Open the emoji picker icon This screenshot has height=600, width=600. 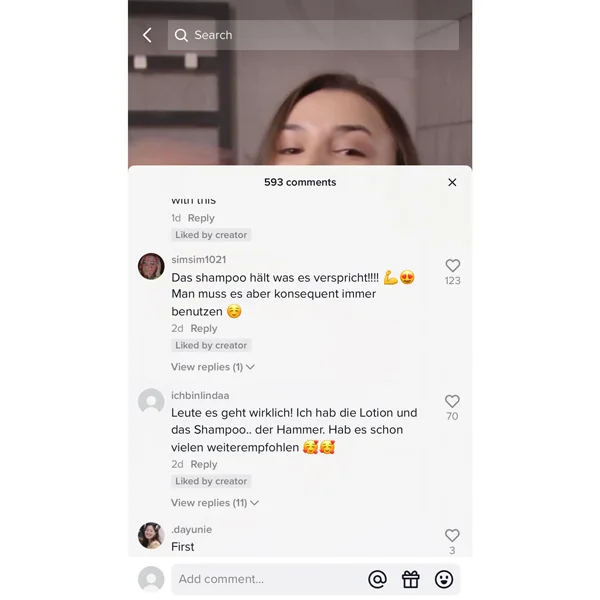click(x=444, y=579)
